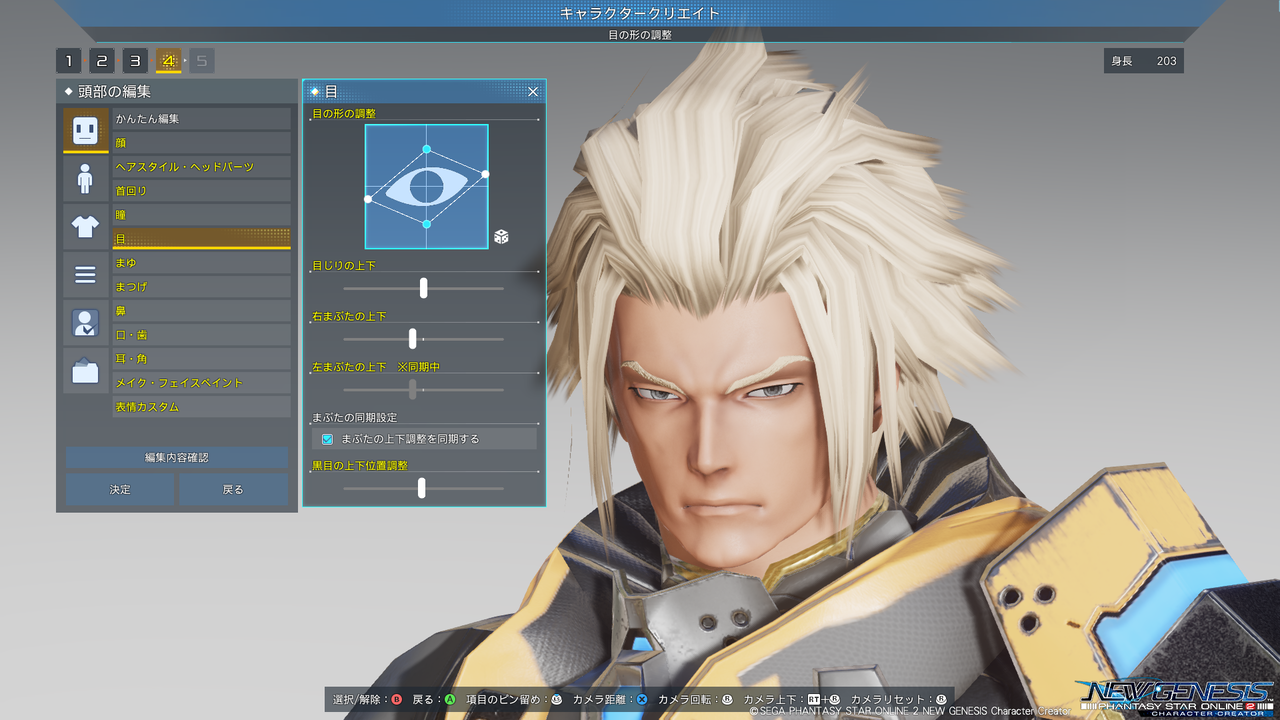The height and width of the screenshot is (720, 1280).
Task: Click the 目じりの上下 slider handle
Action: point(424,288)
